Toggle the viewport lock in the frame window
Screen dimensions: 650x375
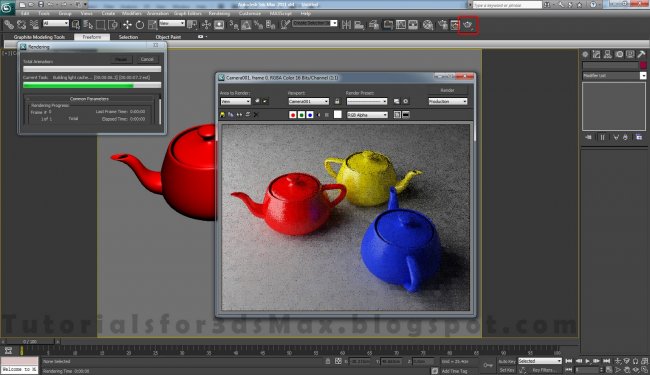click(337, 102)
